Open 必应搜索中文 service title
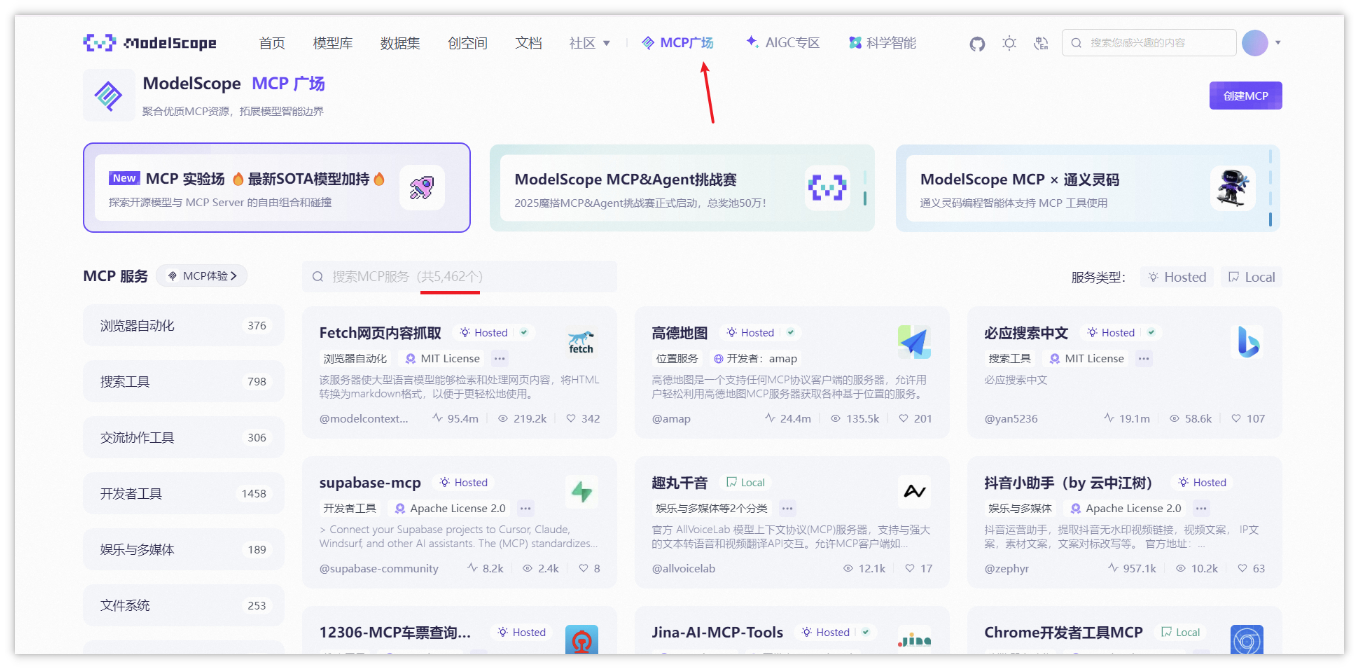Screen dimensions: 1359x669 [x=1026, y=333]
